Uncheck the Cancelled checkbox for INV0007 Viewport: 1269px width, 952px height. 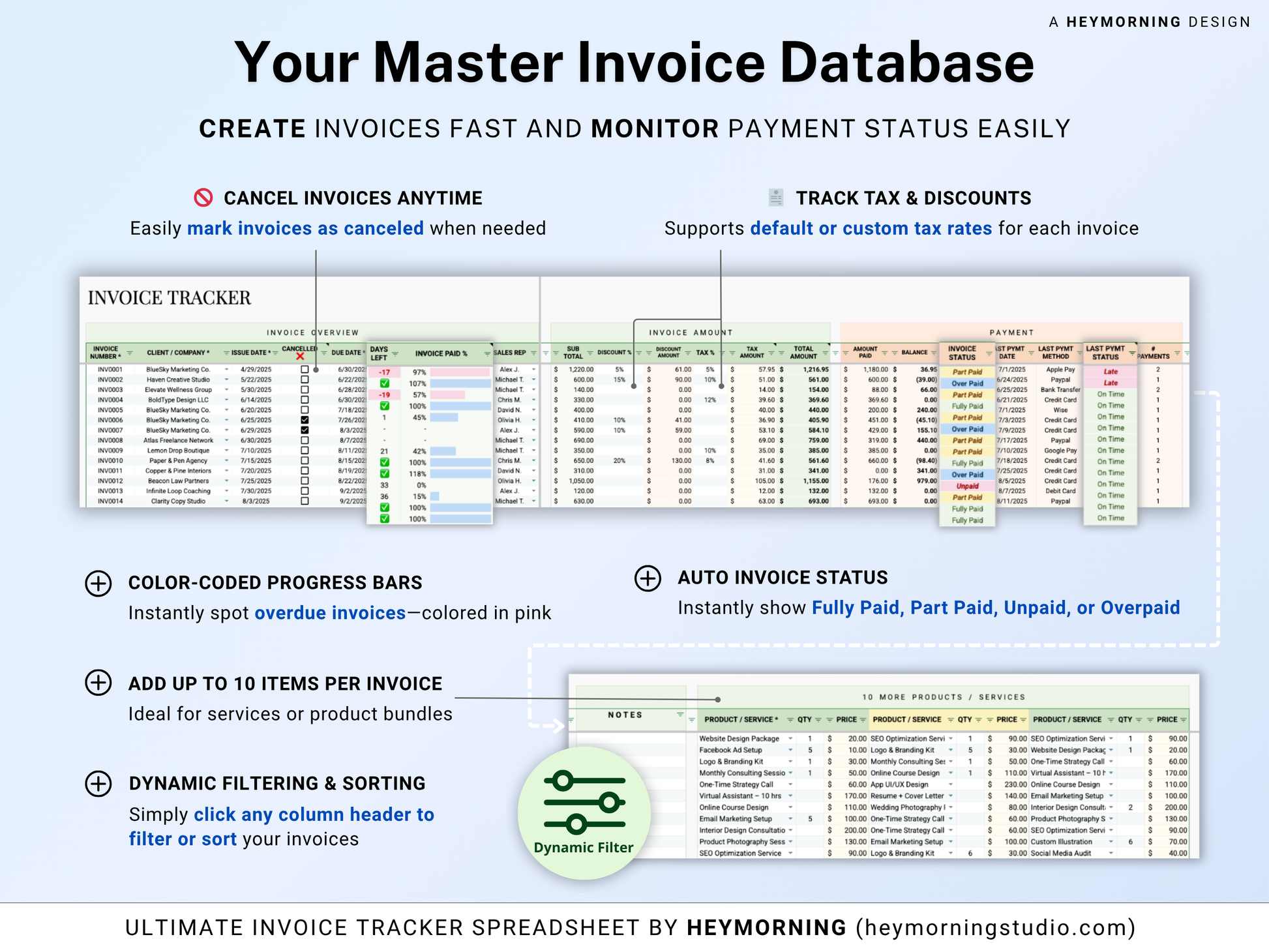coord(305,430)
